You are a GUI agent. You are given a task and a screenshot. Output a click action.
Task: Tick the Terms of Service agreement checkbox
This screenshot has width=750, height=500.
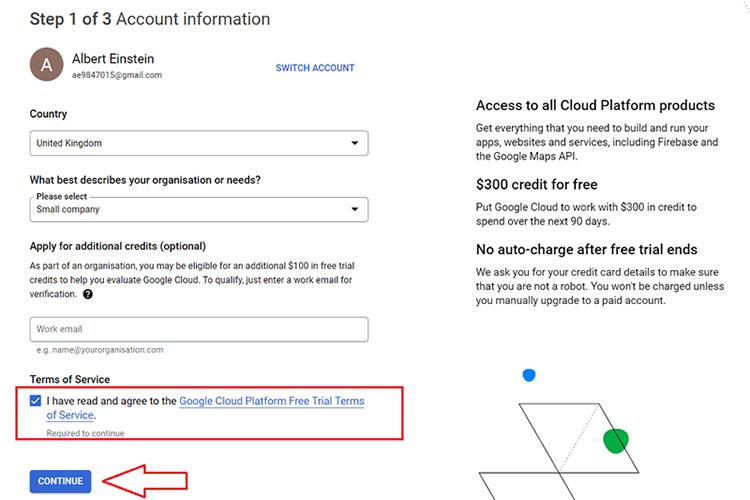35,400
